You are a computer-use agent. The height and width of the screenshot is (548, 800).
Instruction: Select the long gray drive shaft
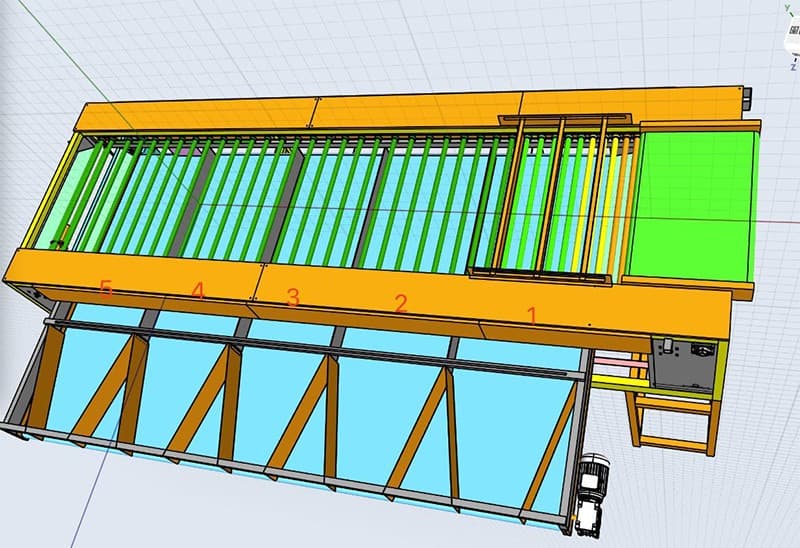(315, 349)
